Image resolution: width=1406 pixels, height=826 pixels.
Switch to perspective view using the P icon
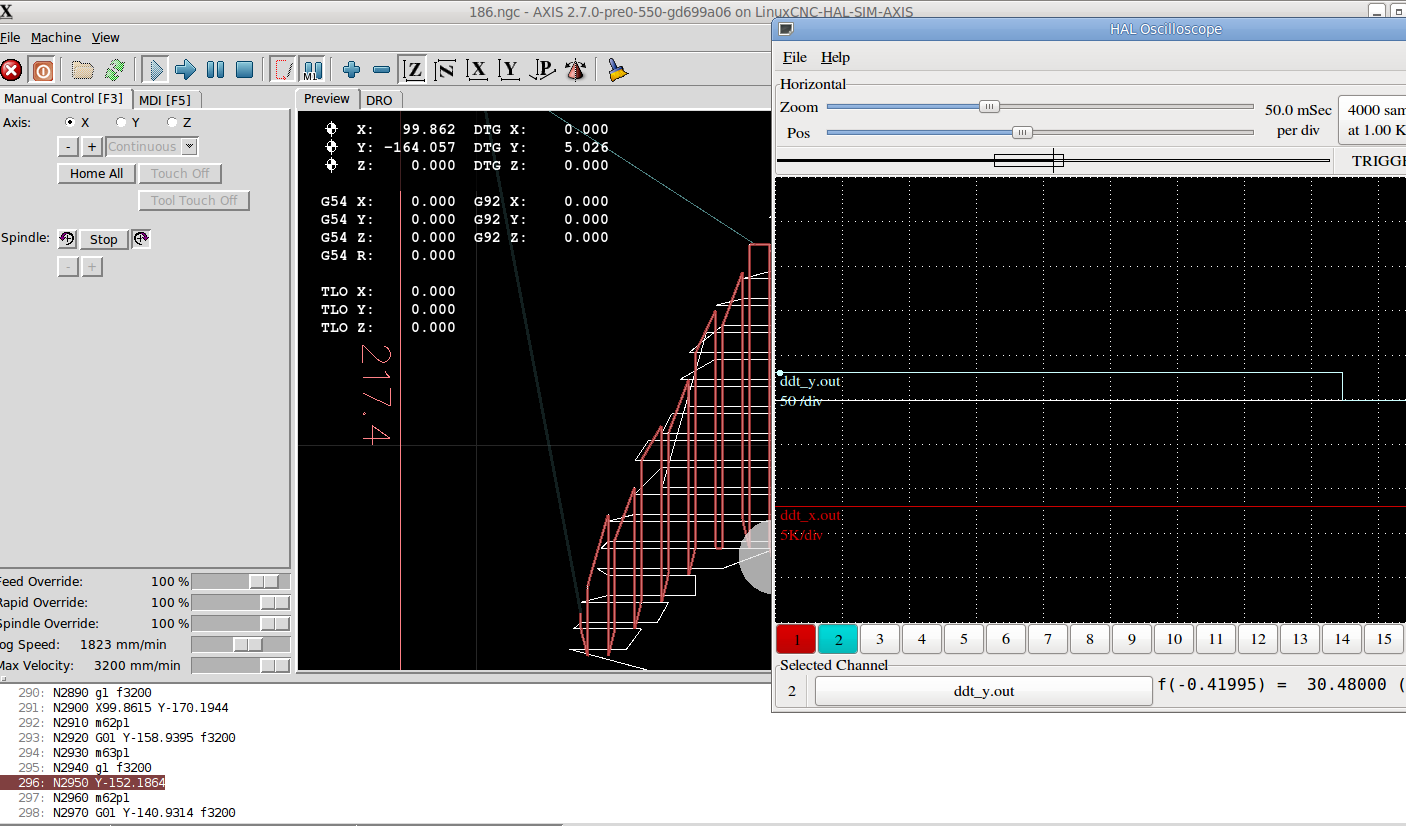pyautogui.click(x=542, y=70)
